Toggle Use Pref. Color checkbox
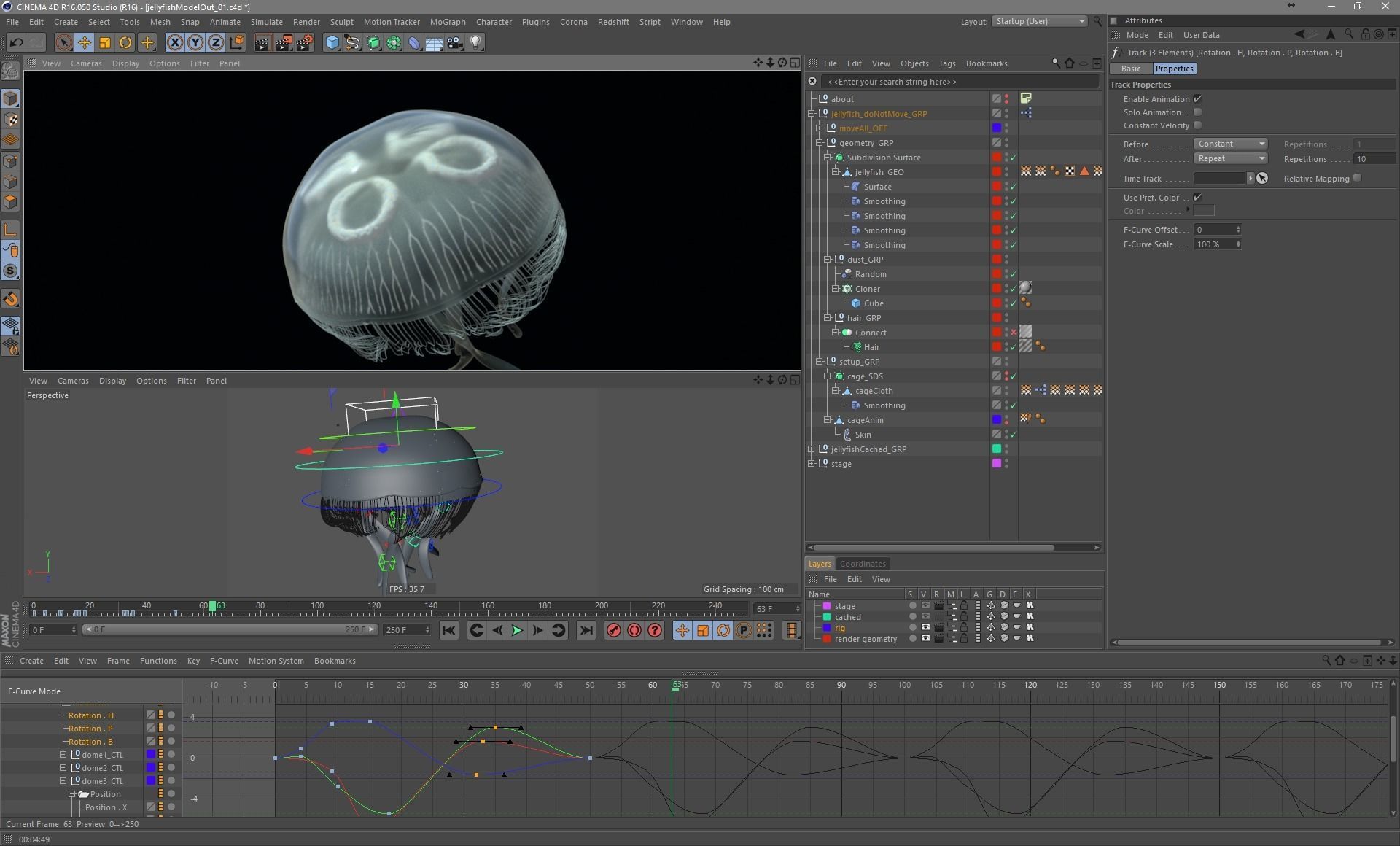Viewport: 1400px width, 846px height. pyautogui.click(x=1197, y=197)
